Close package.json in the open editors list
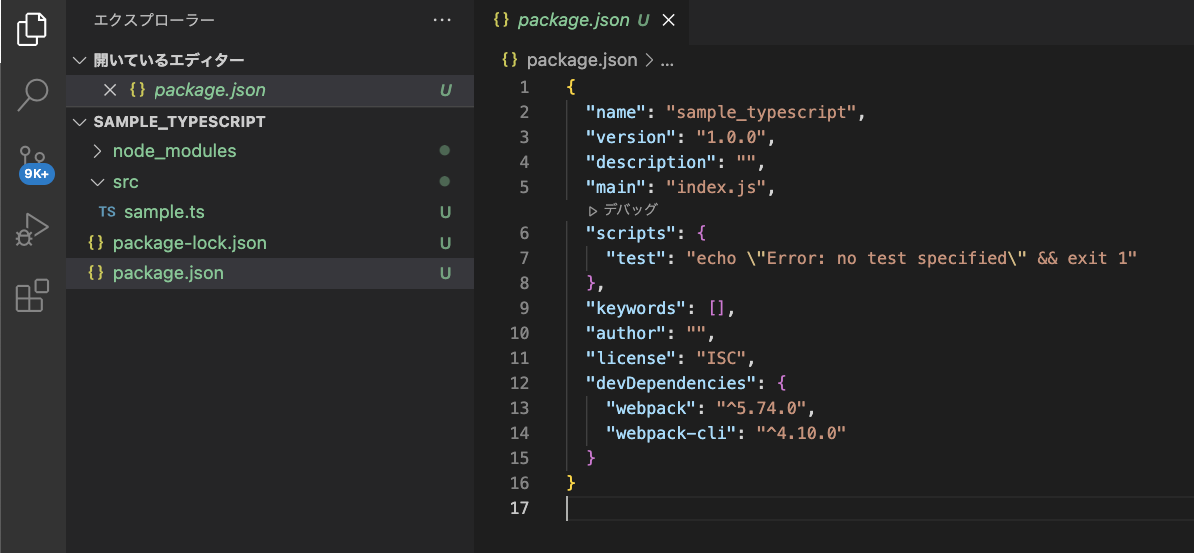Screen dimensions: 1194x553 110,90
